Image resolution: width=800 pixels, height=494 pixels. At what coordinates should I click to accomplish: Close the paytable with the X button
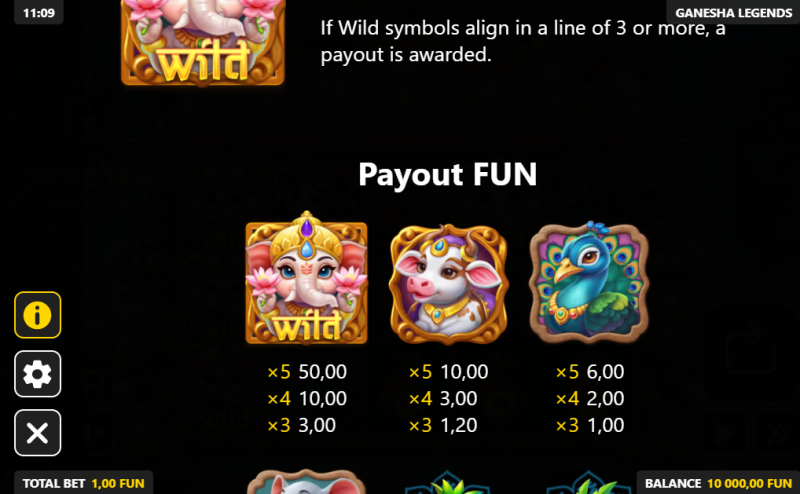(x=38, y=433)
